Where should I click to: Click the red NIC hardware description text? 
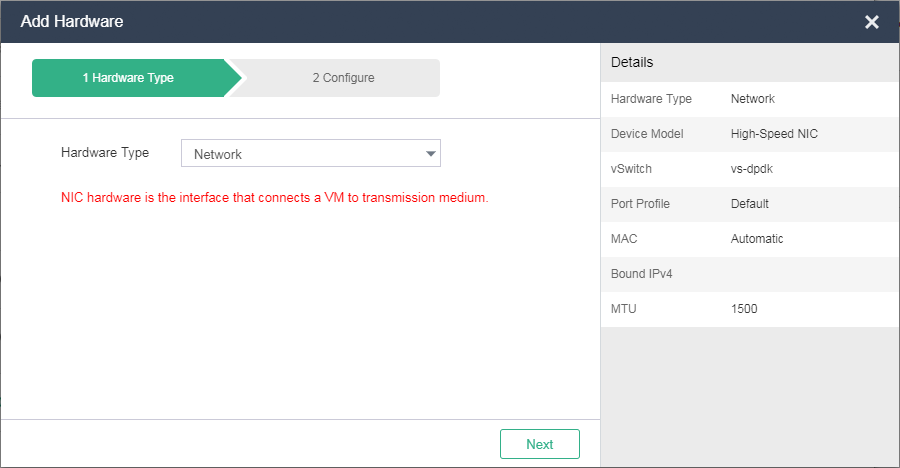[274, 198]
